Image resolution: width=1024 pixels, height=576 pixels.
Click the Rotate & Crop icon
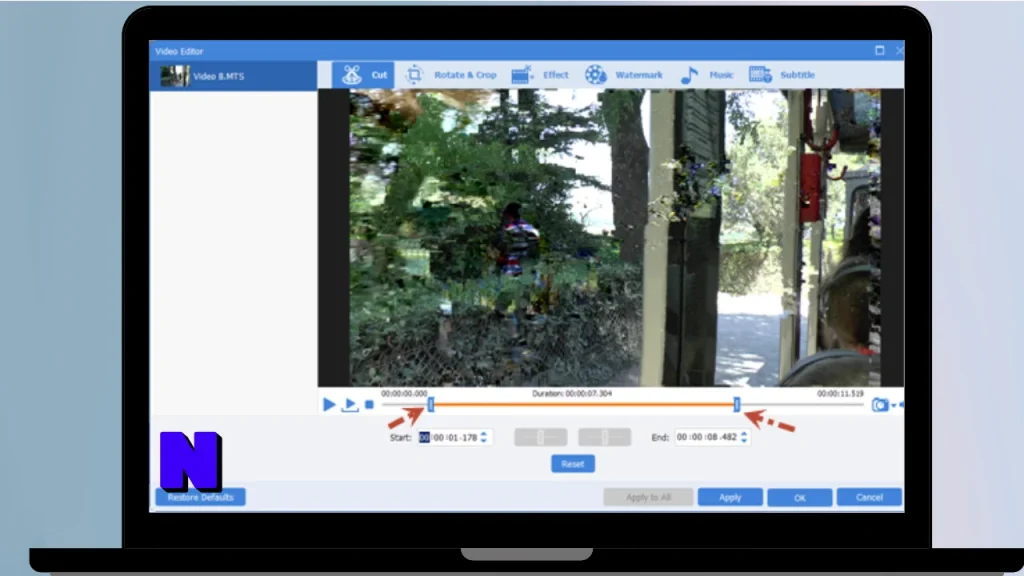[414, 75]
